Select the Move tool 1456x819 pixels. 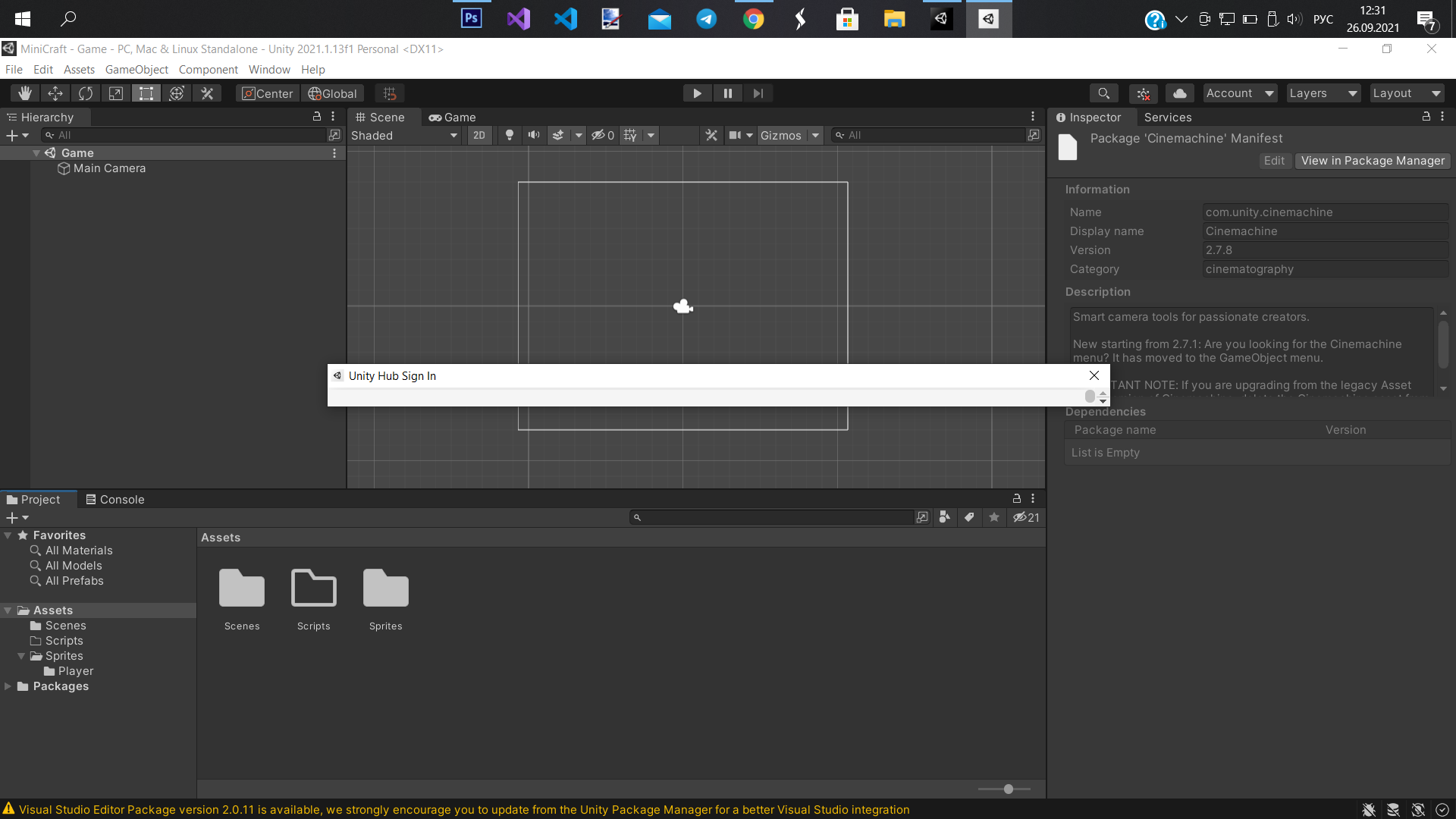[55, 93]
